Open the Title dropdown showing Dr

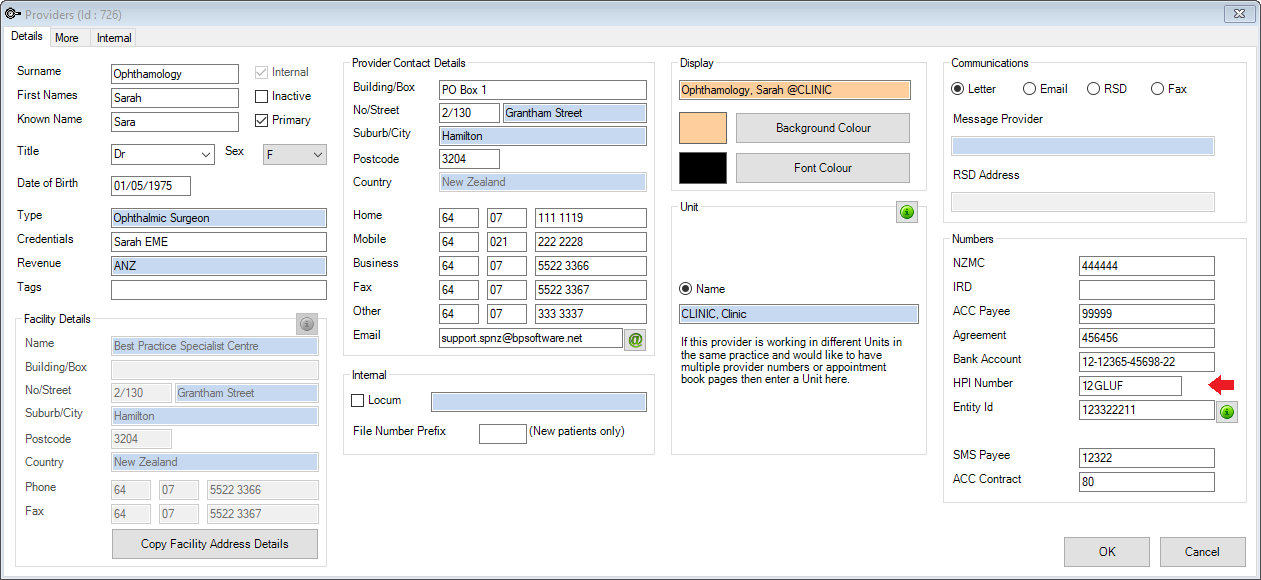point(163,154)
